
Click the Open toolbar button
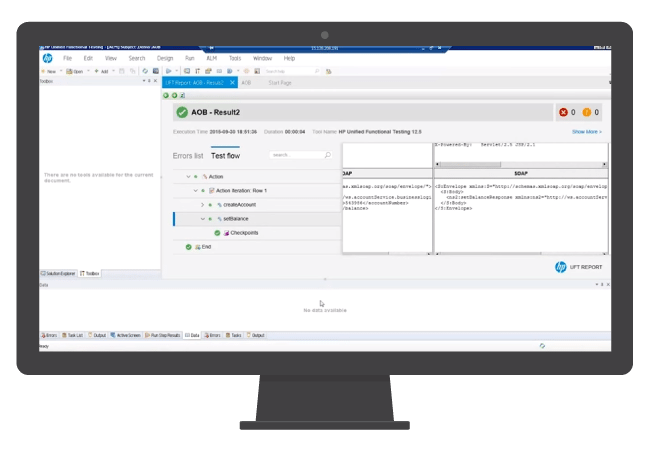[x=75, y=71]
